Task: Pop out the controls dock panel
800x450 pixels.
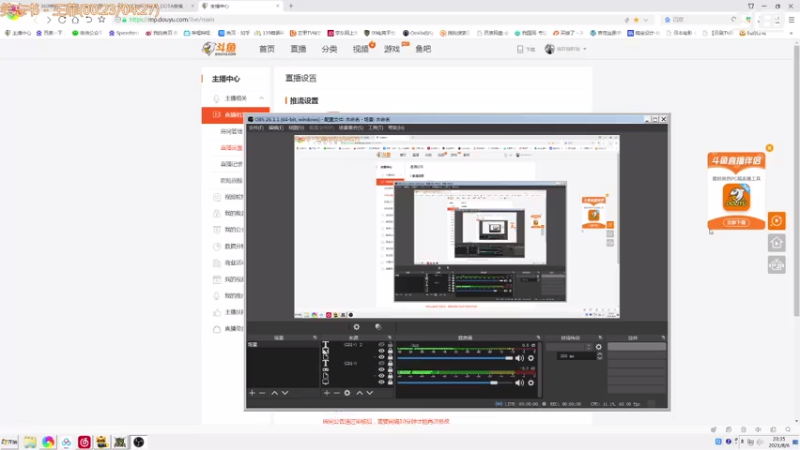Action: 663,338
